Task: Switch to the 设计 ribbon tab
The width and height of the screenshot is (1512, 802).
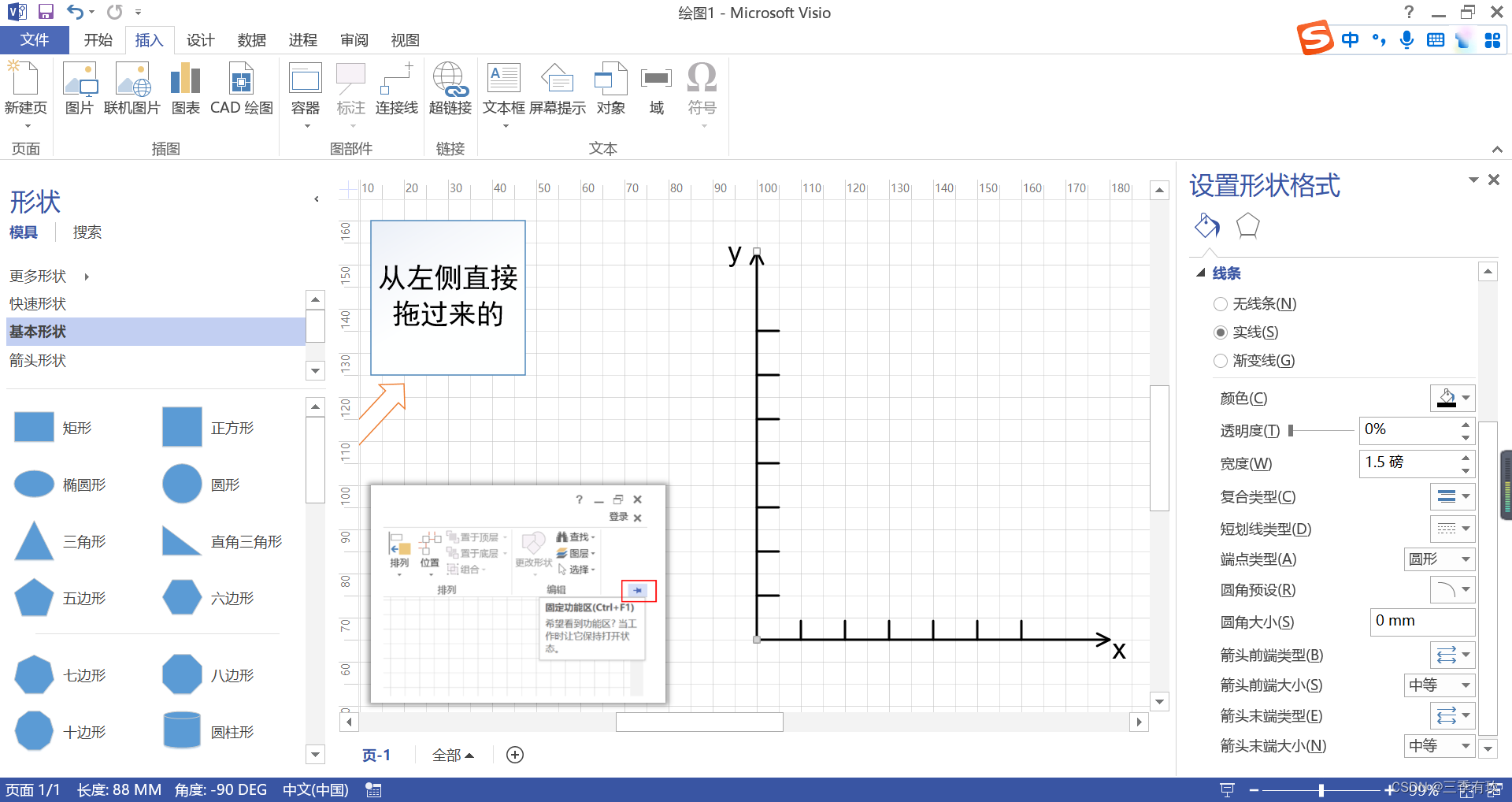Action: (200, 40)
